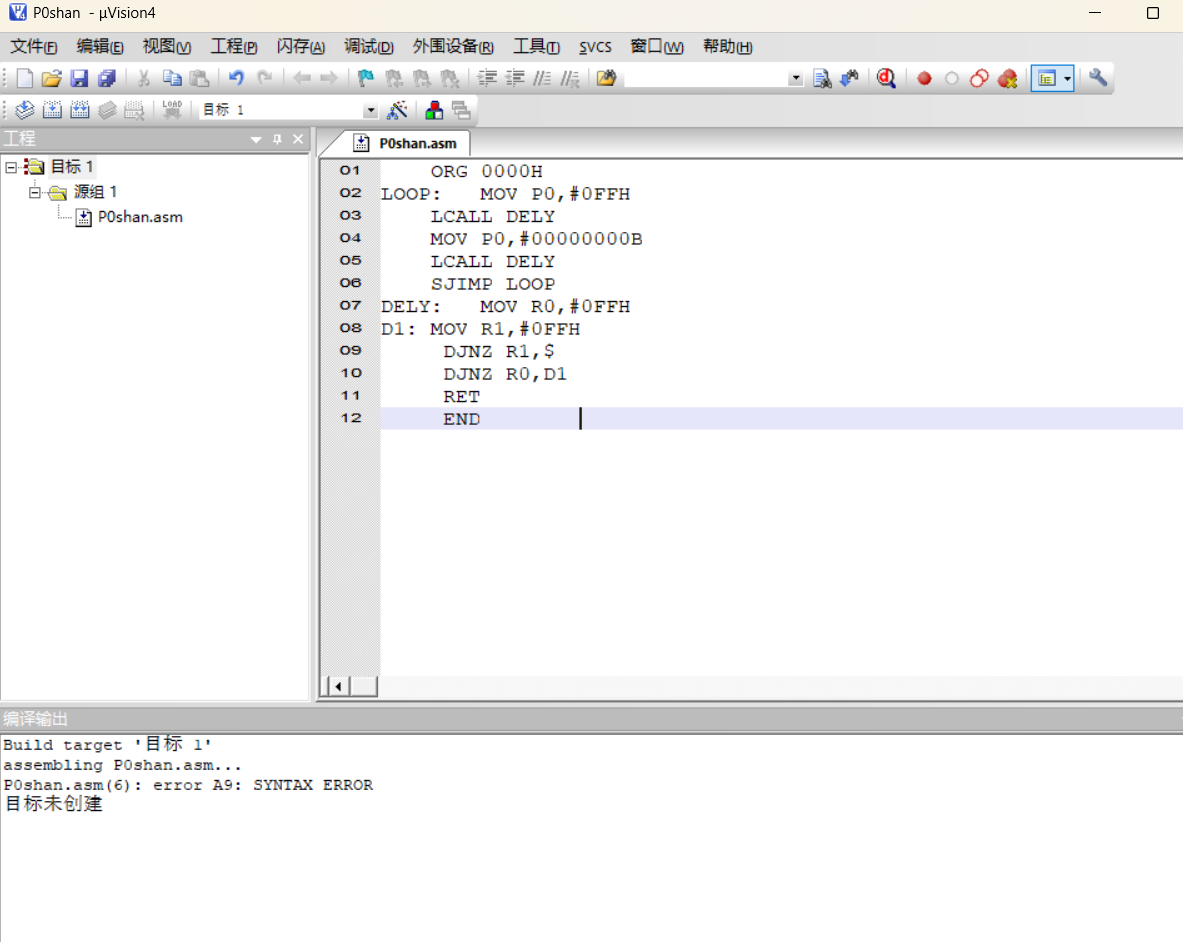The height and width of the screenshot is (942, 1183).
Task: Open the window layout dropdown arrow
Action: tap(1067, 78)
